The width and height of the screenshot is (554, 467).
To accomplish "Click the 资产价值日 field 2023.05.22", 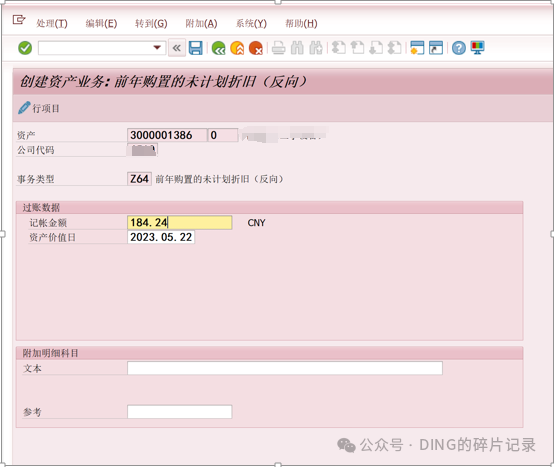I will [x=161, y=237].
